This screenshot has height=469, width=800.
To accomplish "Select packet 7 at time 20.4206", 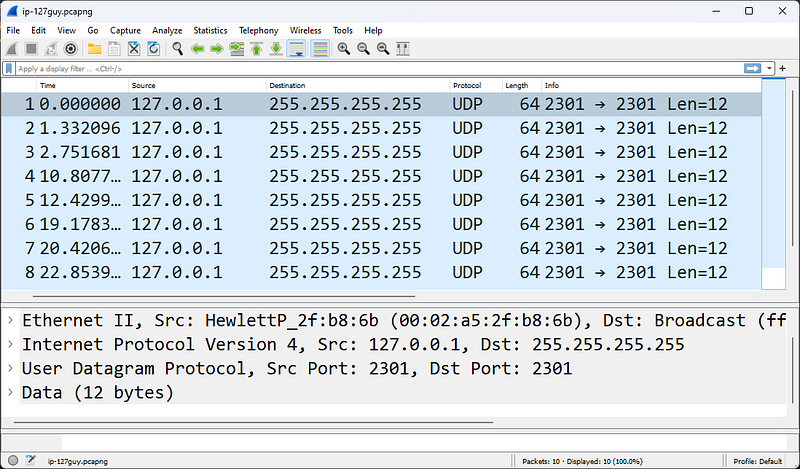I will pos(381,248).
